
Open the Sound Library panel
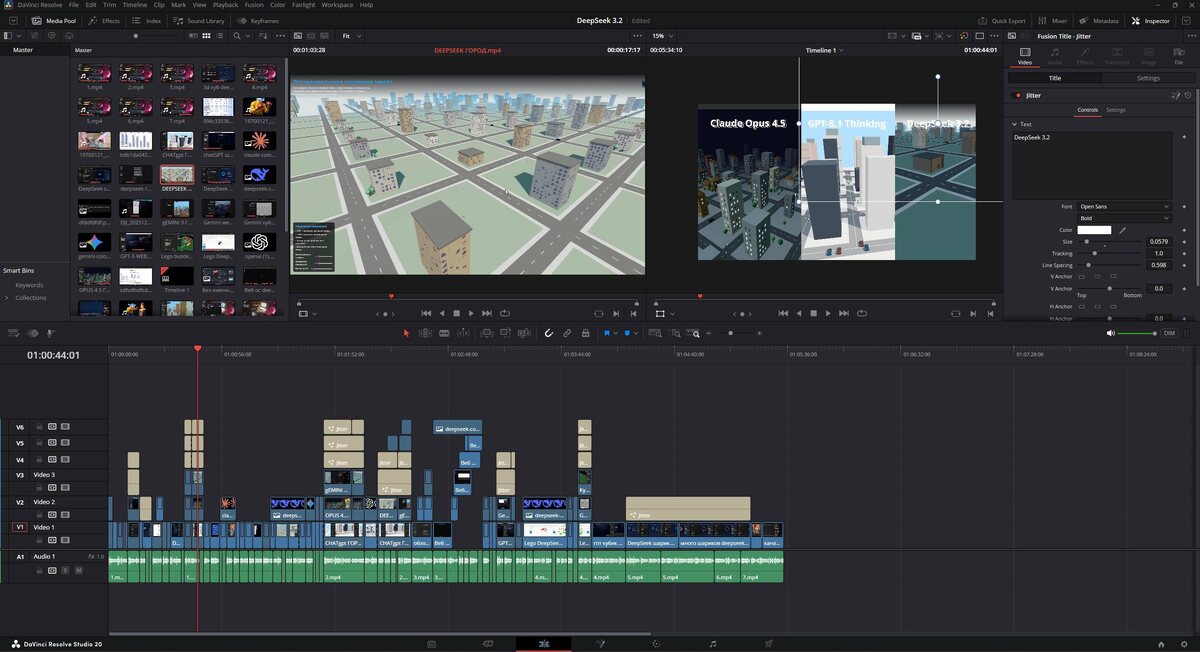(200, 20)
